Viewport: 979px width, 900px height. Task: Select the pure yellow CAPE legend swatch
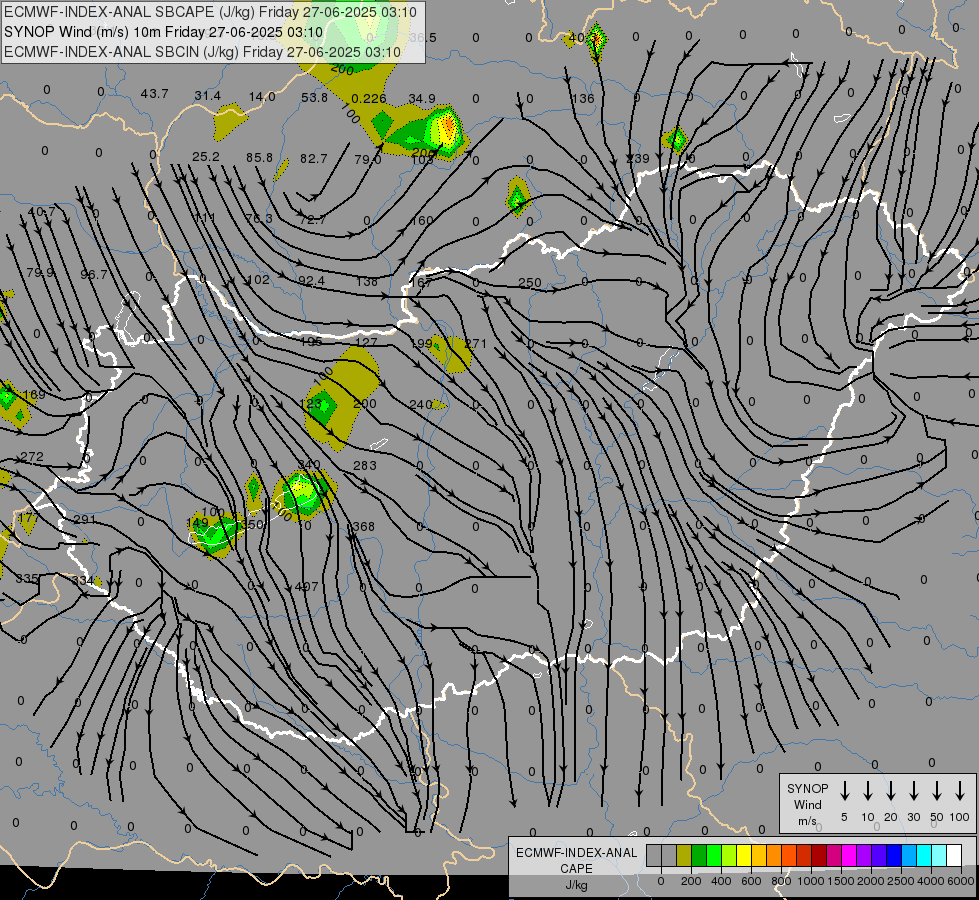744,855
